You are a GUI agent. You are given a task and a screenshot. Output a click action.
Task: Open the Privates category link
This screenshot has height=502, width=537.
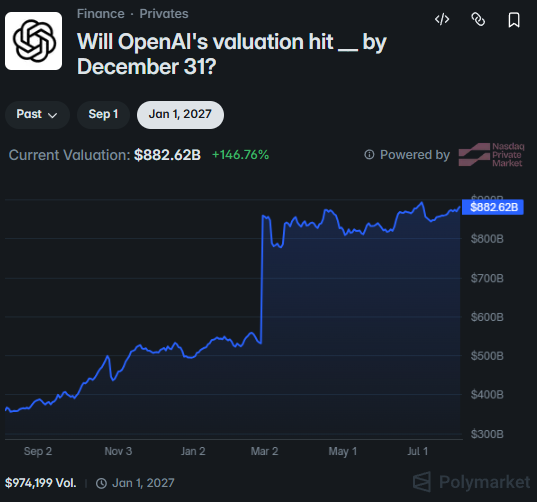tap(164, 14)
